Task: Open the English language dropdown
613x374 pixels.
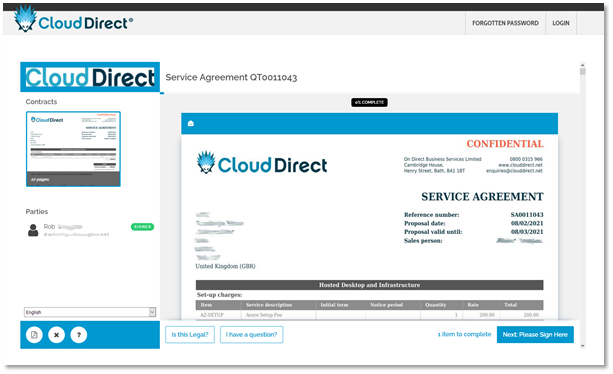Action: click(x=90, y=312)
